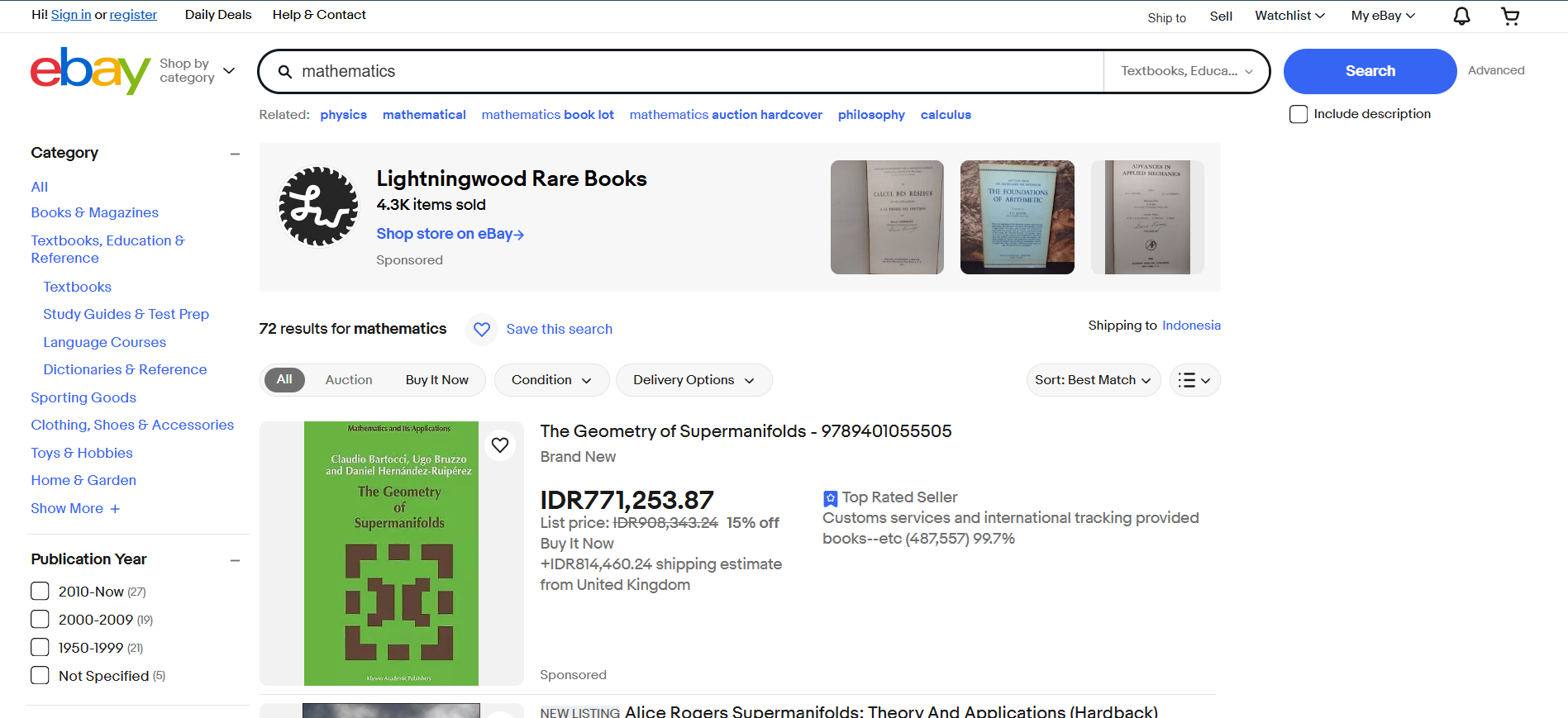Screen dimensions: 1568x718
Task: Click the physics related search
Action: 344,115
